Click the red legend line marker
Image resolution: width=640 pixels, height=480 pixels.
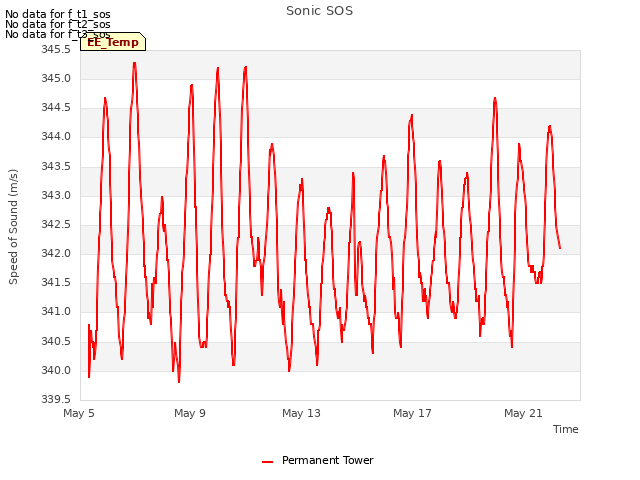(x=267, y=462)
